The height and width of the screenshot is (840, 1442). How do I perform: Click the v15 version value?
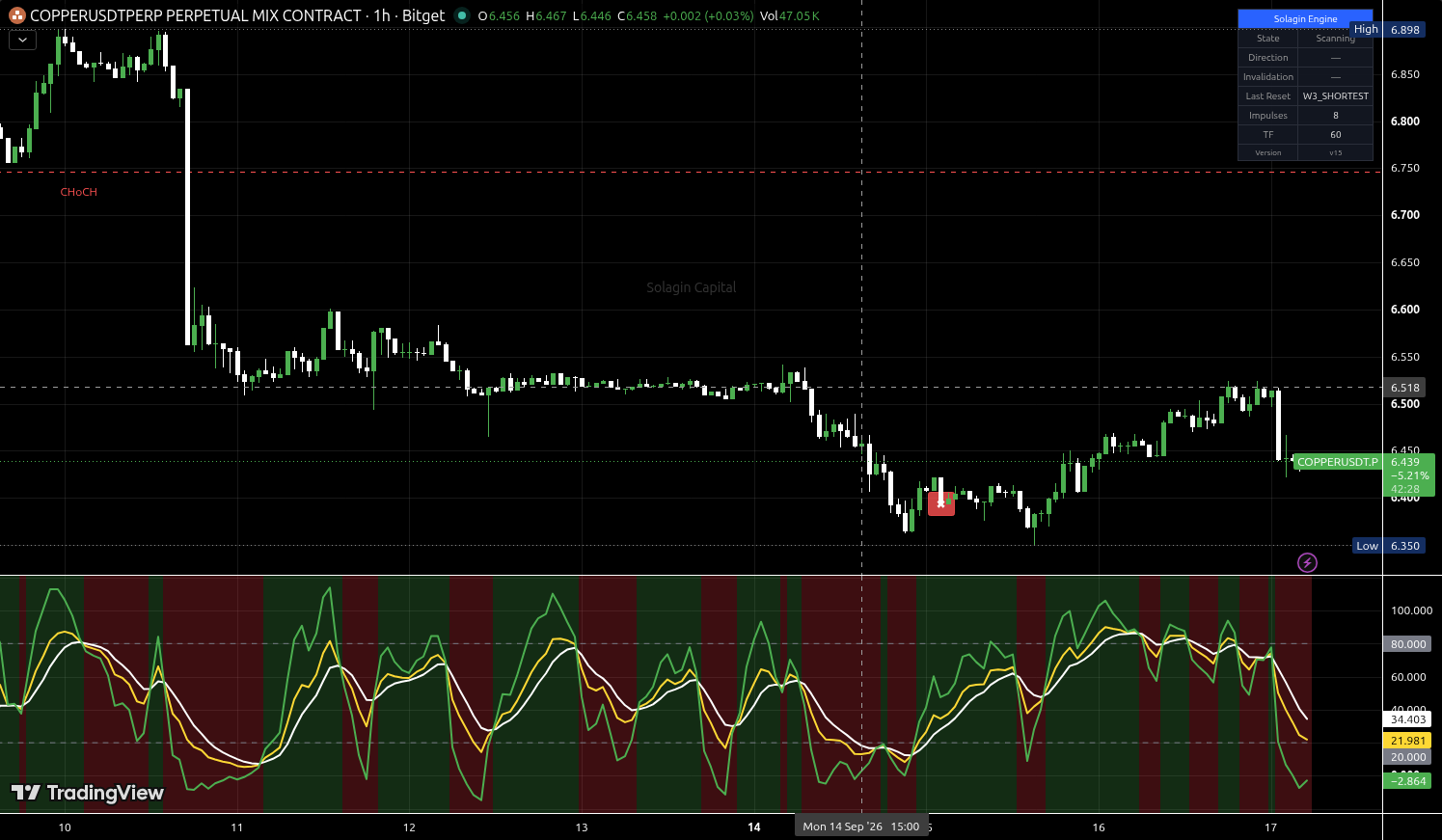(x=1335, y=153)
